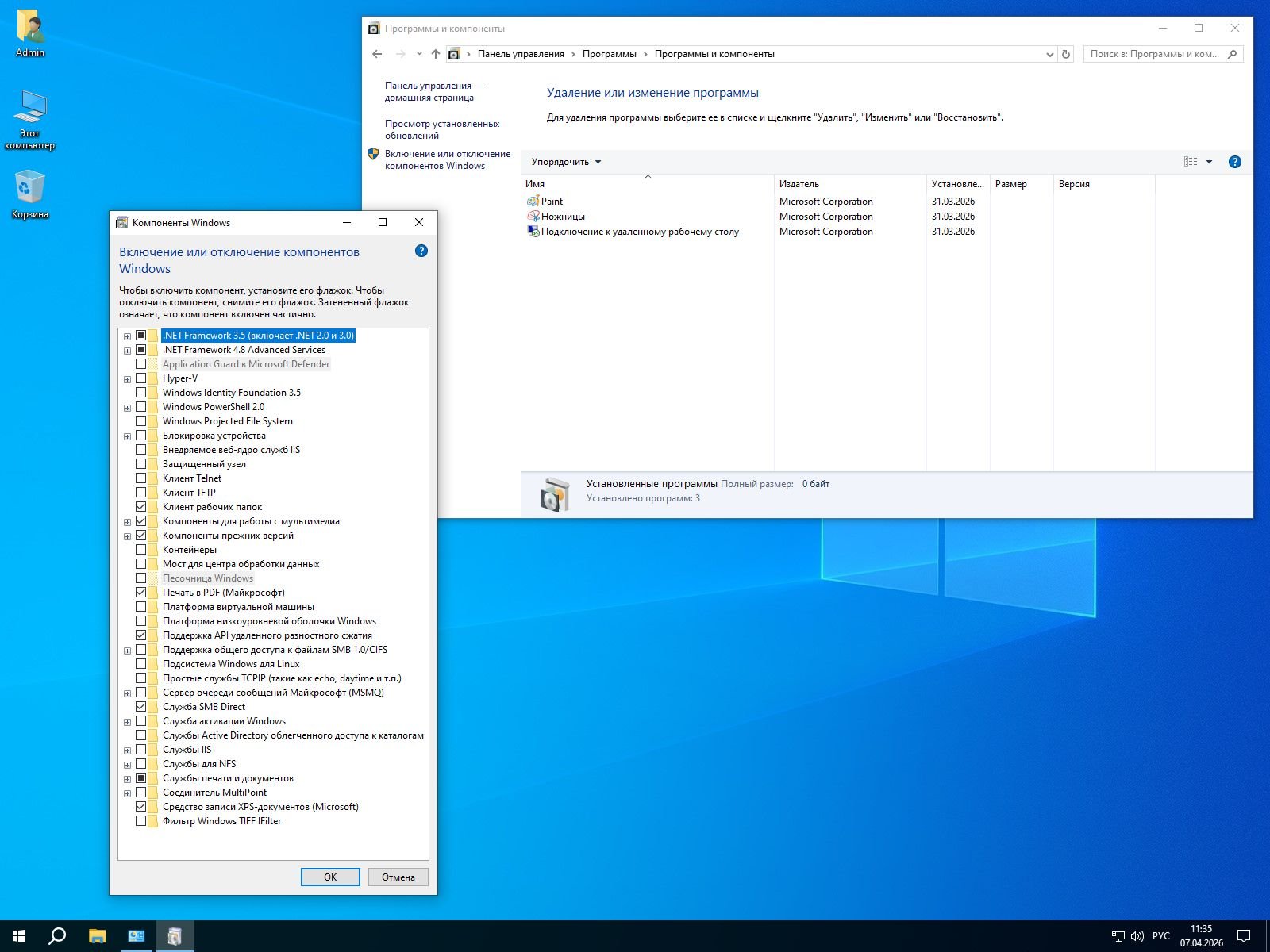This screenshot has width=1270, height=952.
Task: Click the up-arrow navigation button
Action: [x=435, y=54]
